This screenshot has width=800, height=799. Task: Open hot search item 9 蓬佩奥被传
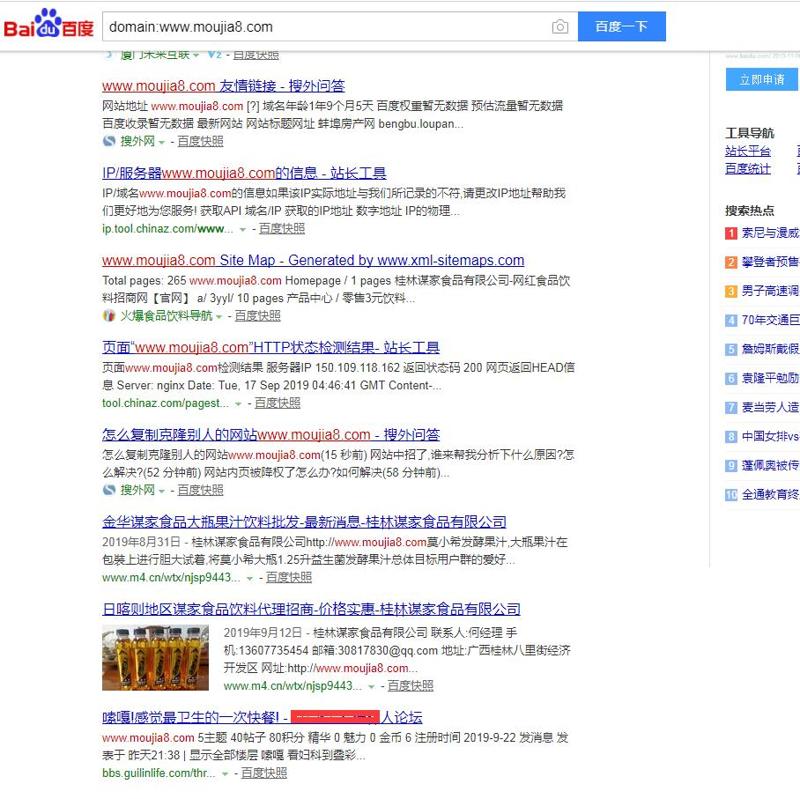click(769, 465)
